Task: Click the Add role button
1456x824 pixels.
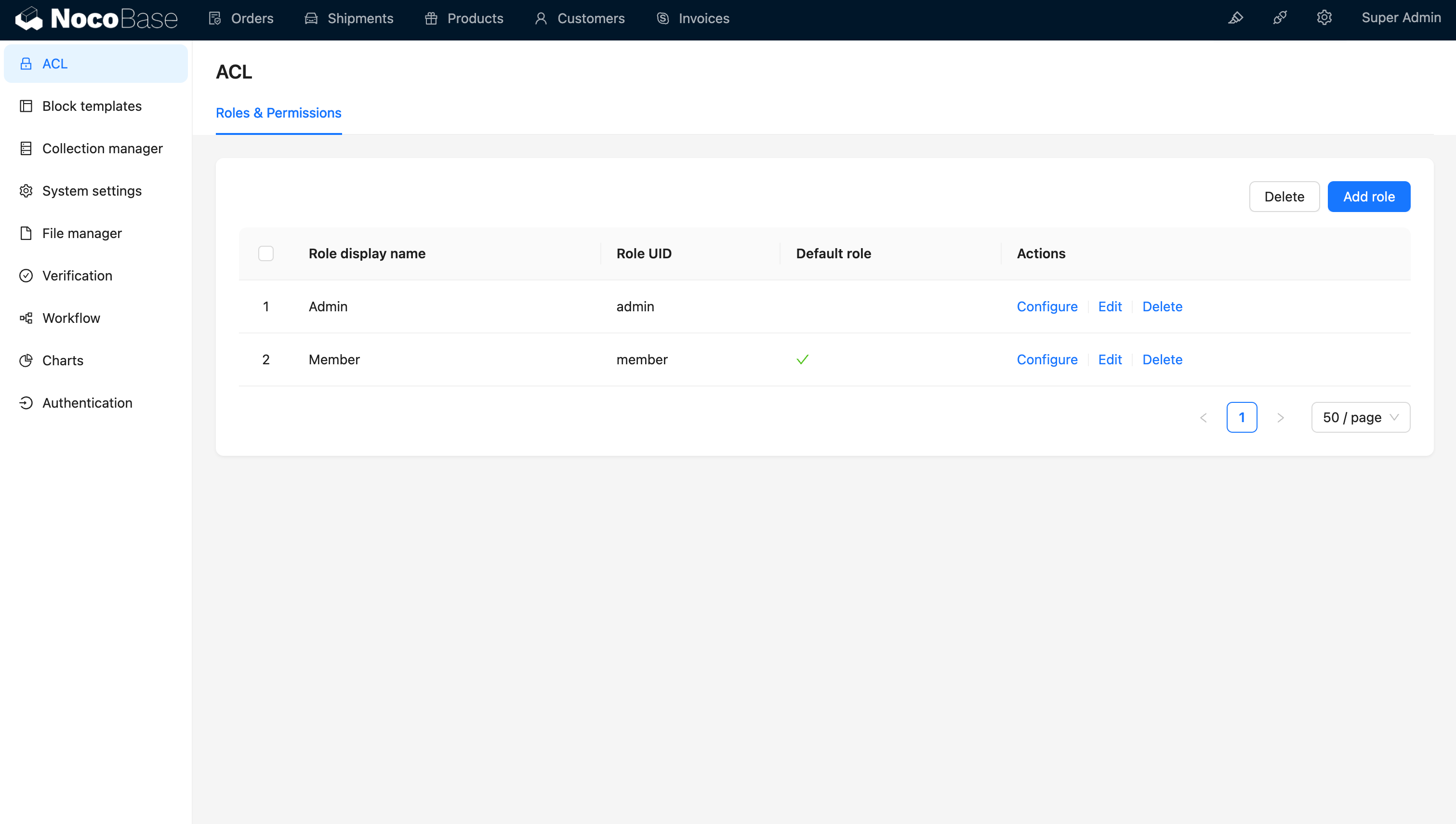Action: coord(1368,197)
